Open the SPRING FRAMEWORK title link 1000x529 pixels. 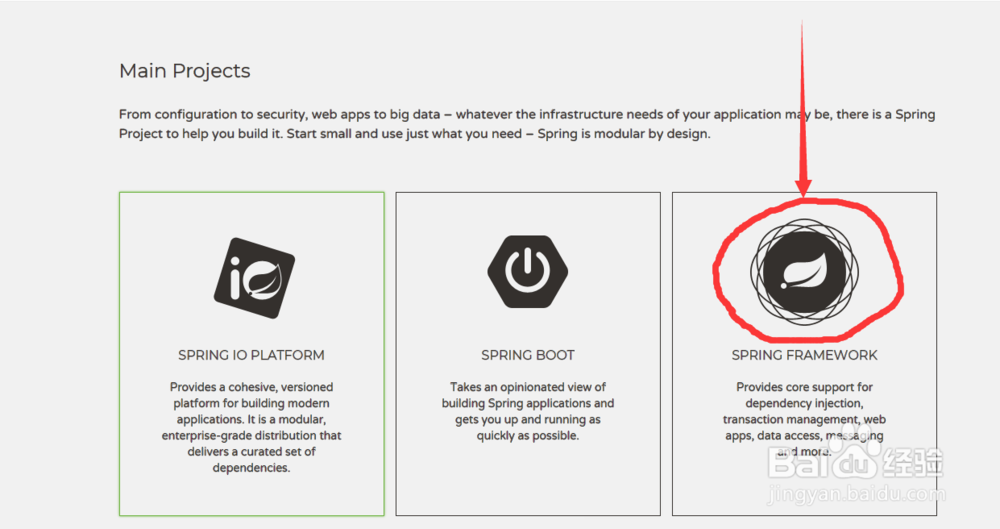804,355
